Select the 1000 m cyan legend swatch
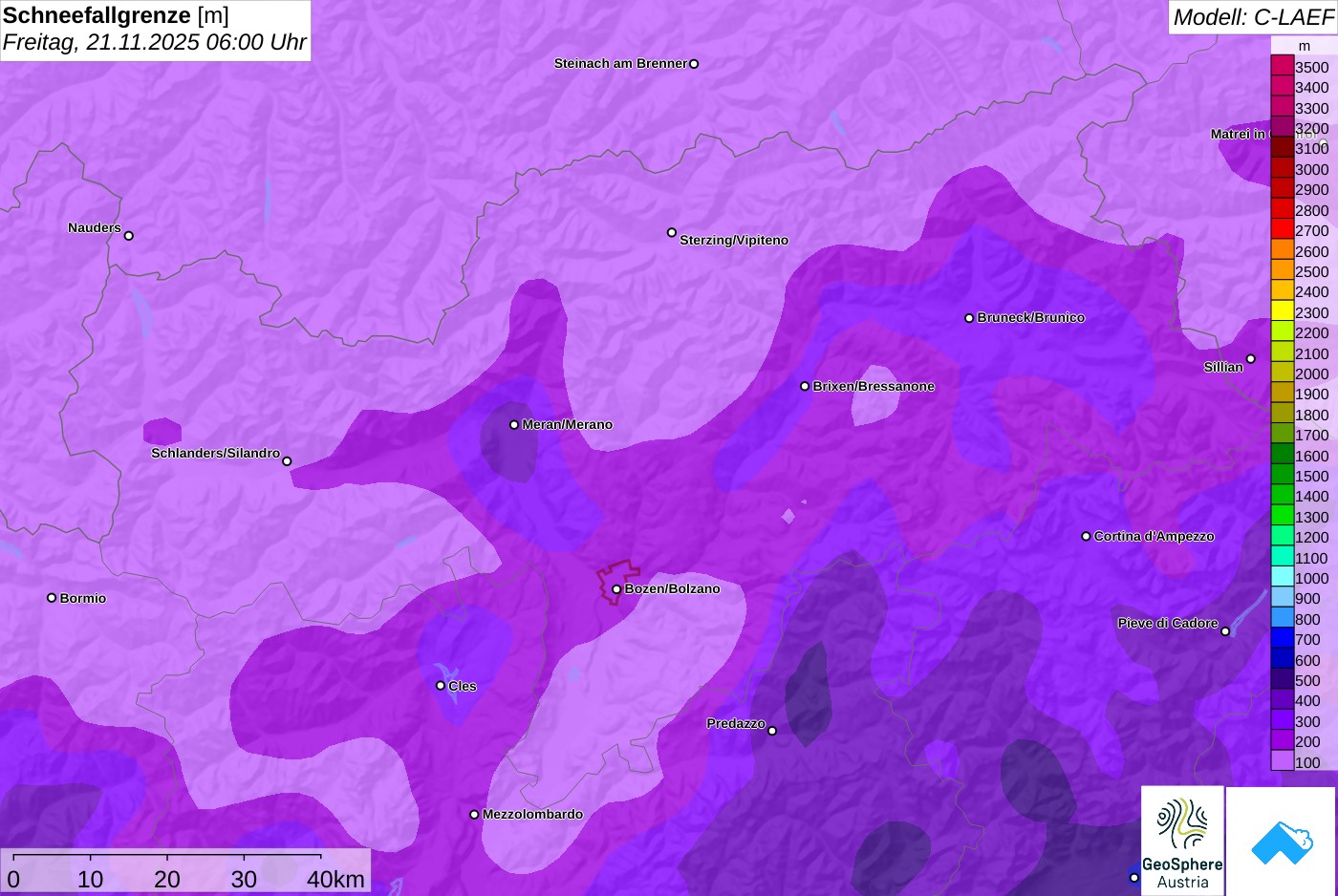This screenshot has height=896, width=1338. coord(1282,577)
